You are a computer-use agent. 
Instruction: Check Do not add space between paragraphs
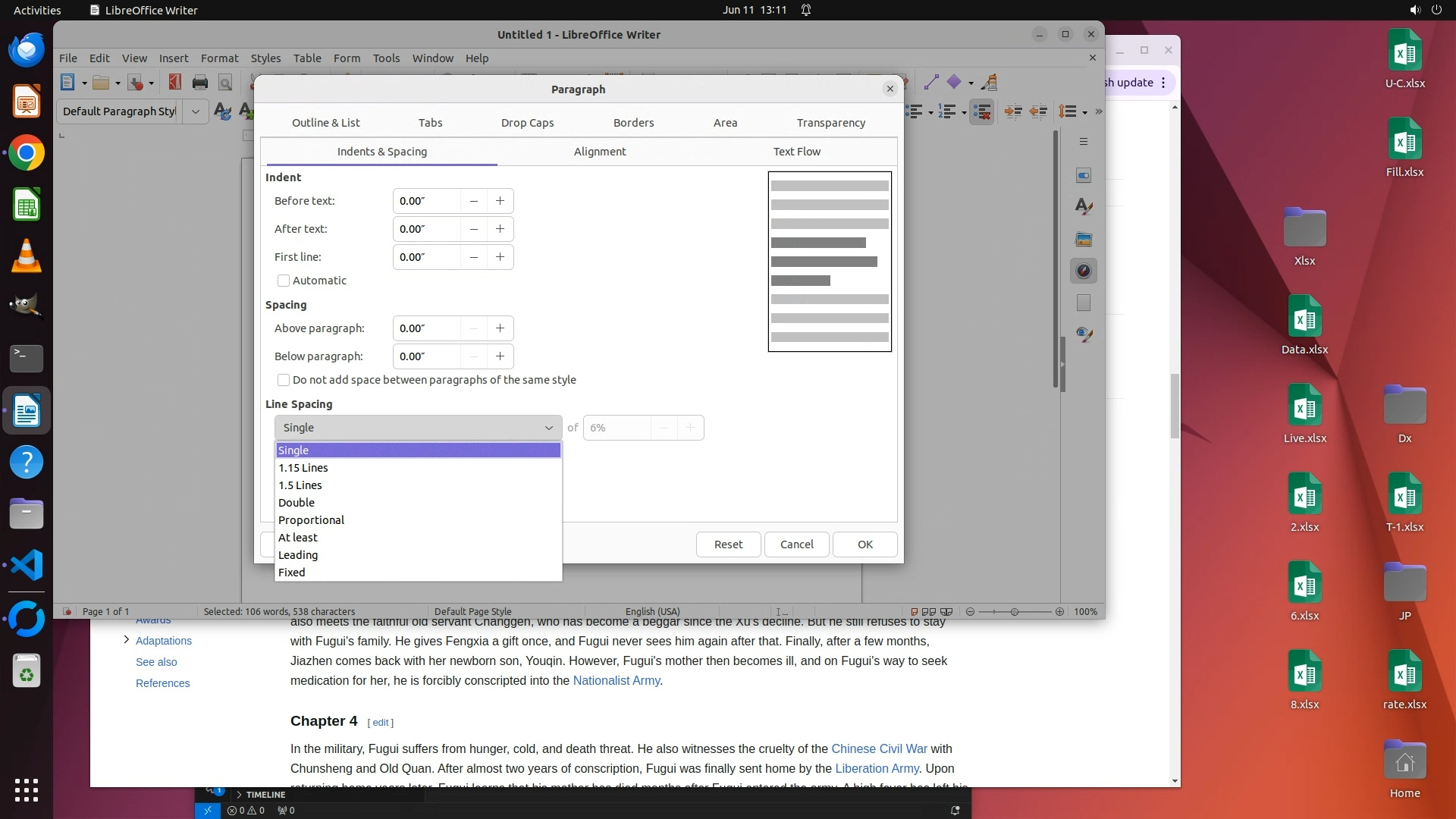(x=284, y=380)
